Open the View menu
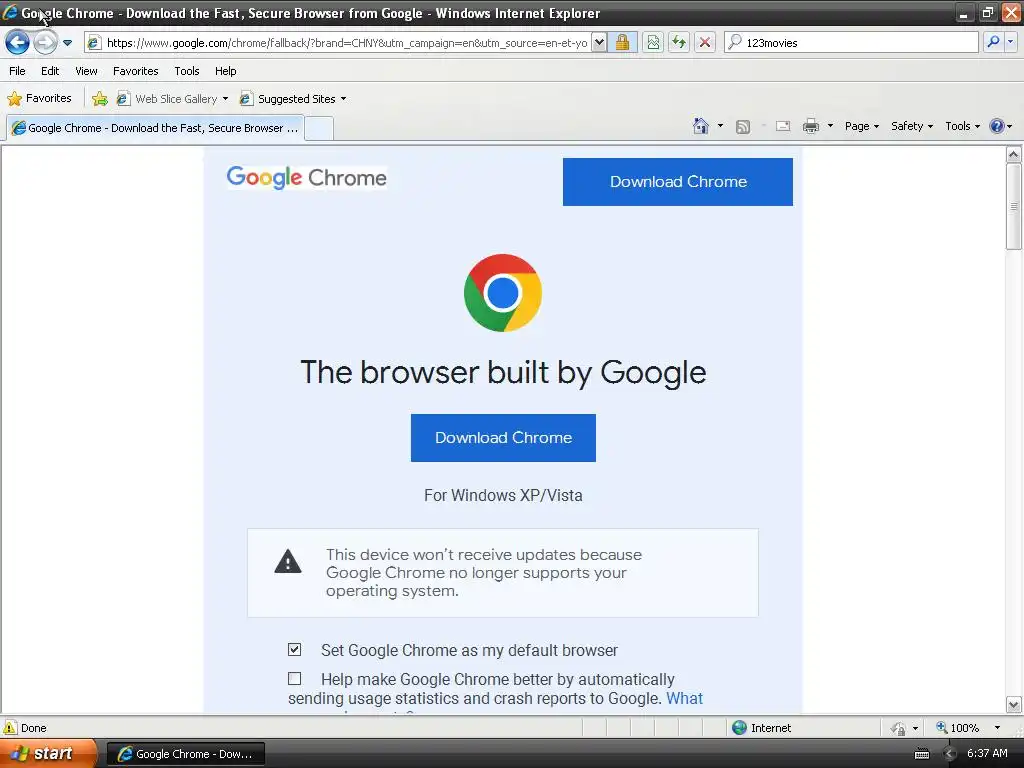 [86, 71]
